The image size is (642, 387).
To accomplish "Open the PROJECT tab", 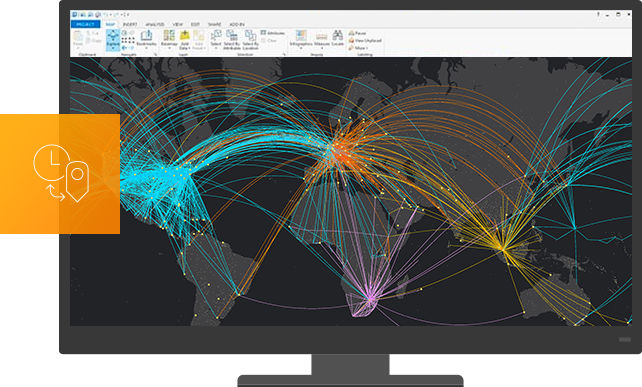I will 86,24.
